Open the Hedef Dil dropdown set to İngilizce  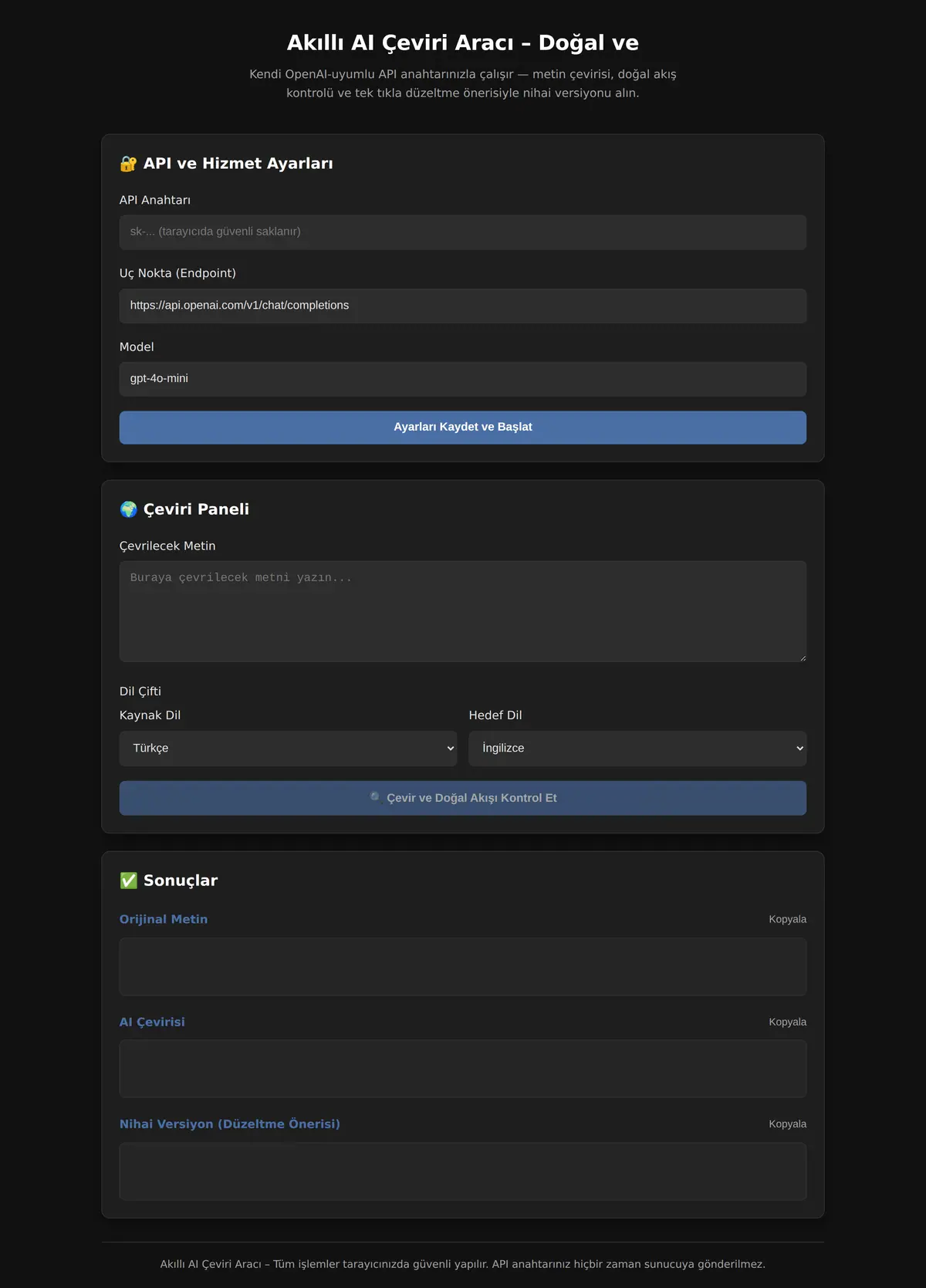[x=637, y=749]
